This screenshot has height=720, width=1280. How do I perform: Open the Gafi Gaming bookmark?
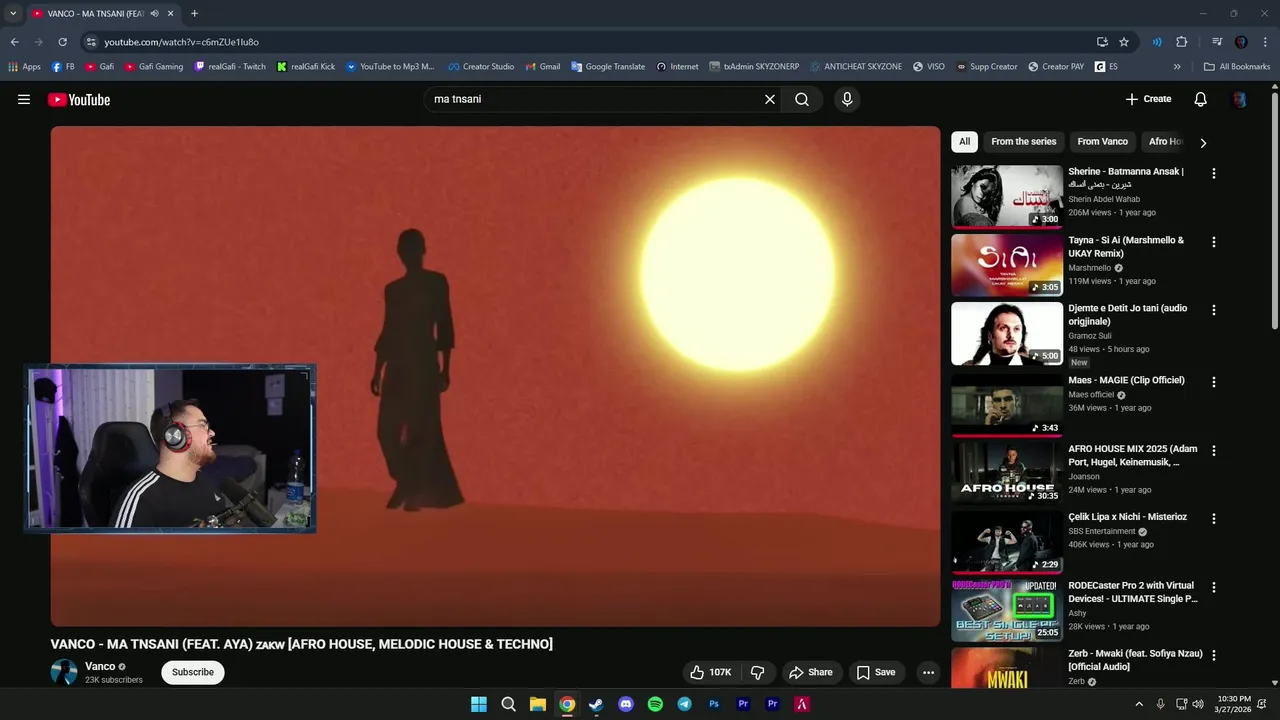click(x=154, y=67)
